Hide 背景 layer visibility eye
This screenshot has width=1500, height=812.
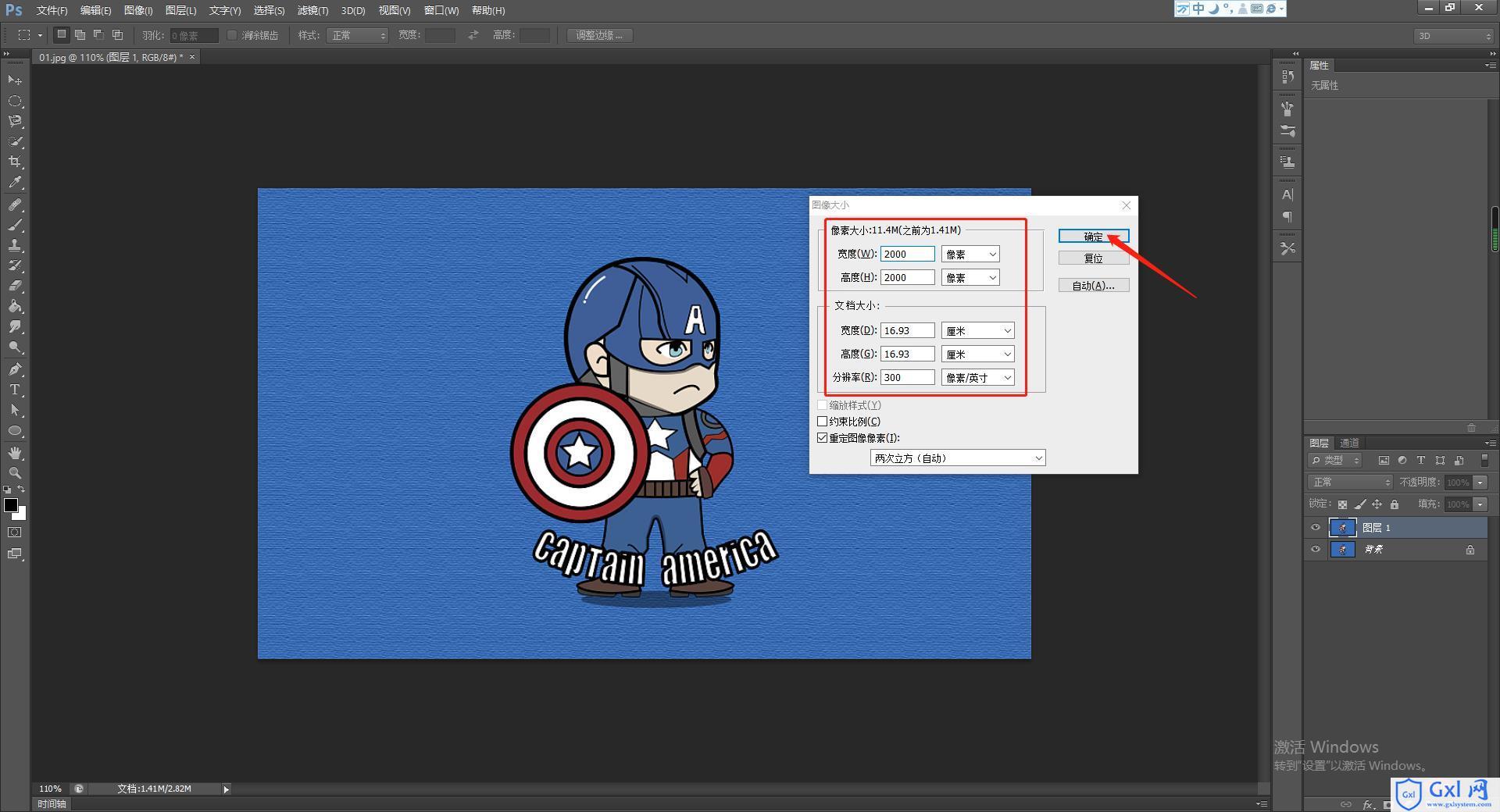tap(1316, 550)
